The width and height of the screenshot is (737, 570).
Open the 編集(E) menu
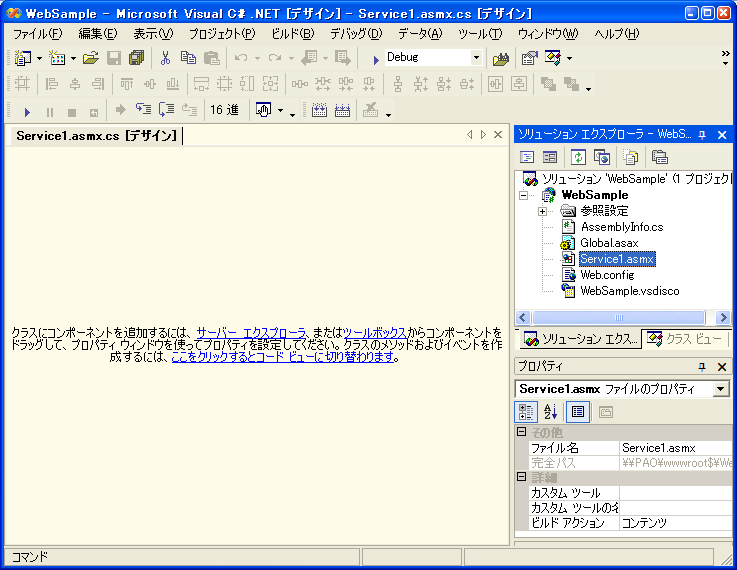pyautogui.click(x=98, y=34)
